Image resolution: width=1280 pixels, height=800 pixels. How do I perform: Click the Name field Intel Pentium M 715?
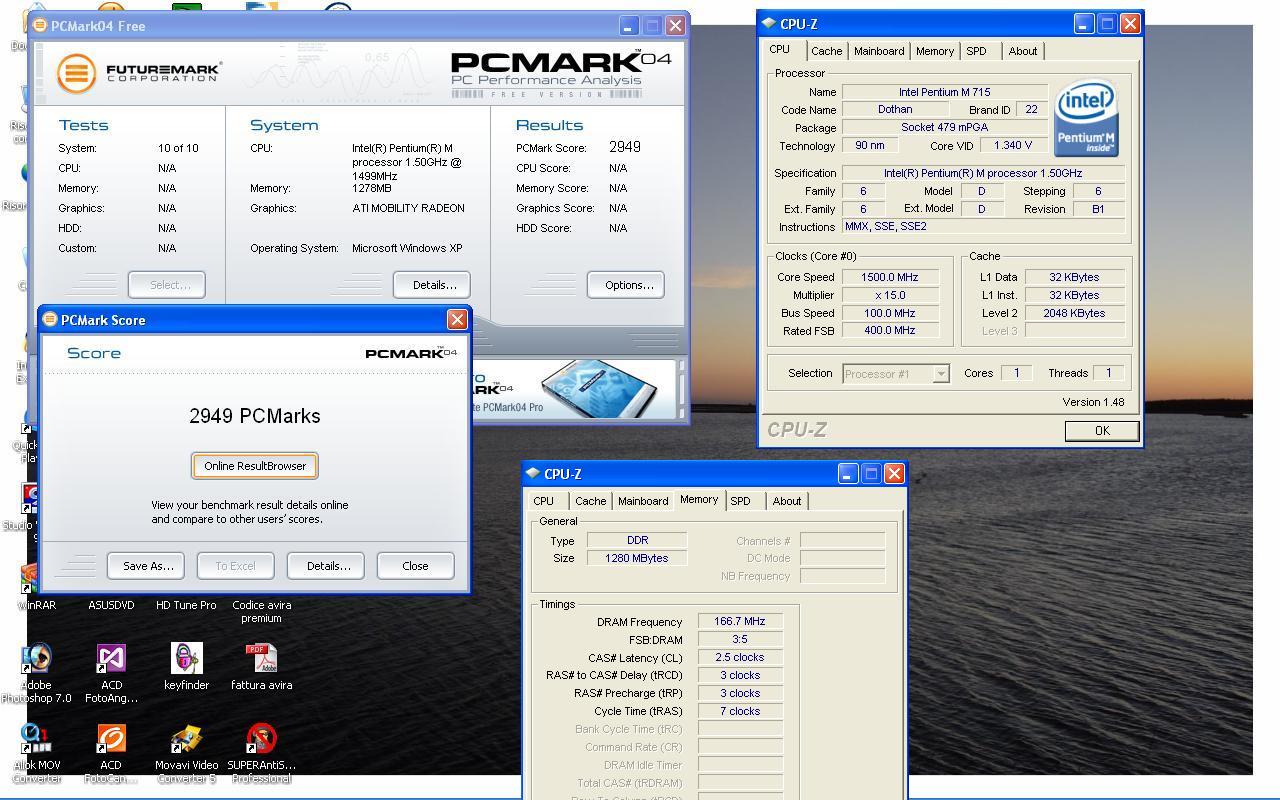944,92
